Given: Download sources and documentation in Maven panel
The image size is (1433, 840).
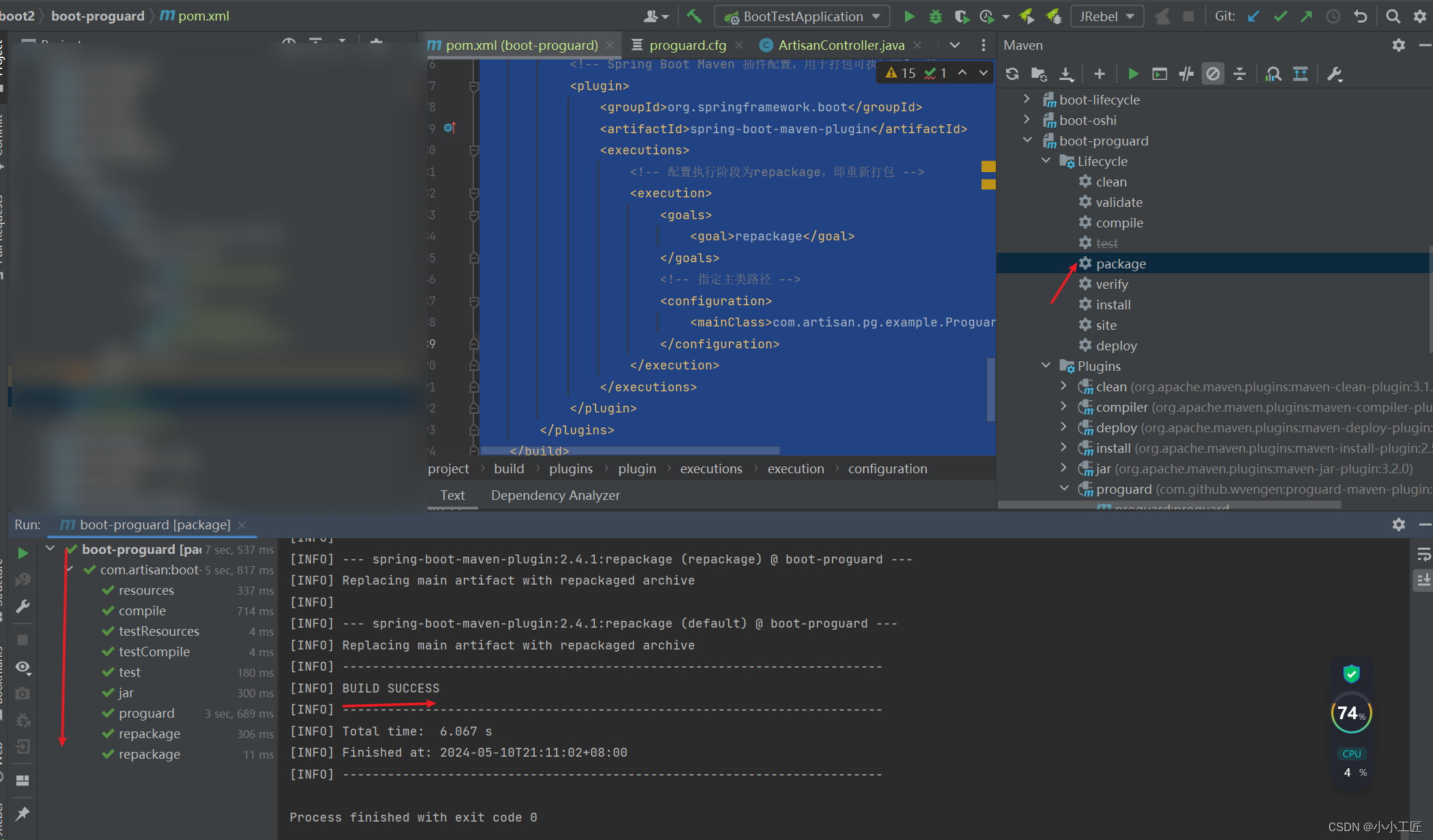Looking at the screenshot, I should (x=1067, y=74).
